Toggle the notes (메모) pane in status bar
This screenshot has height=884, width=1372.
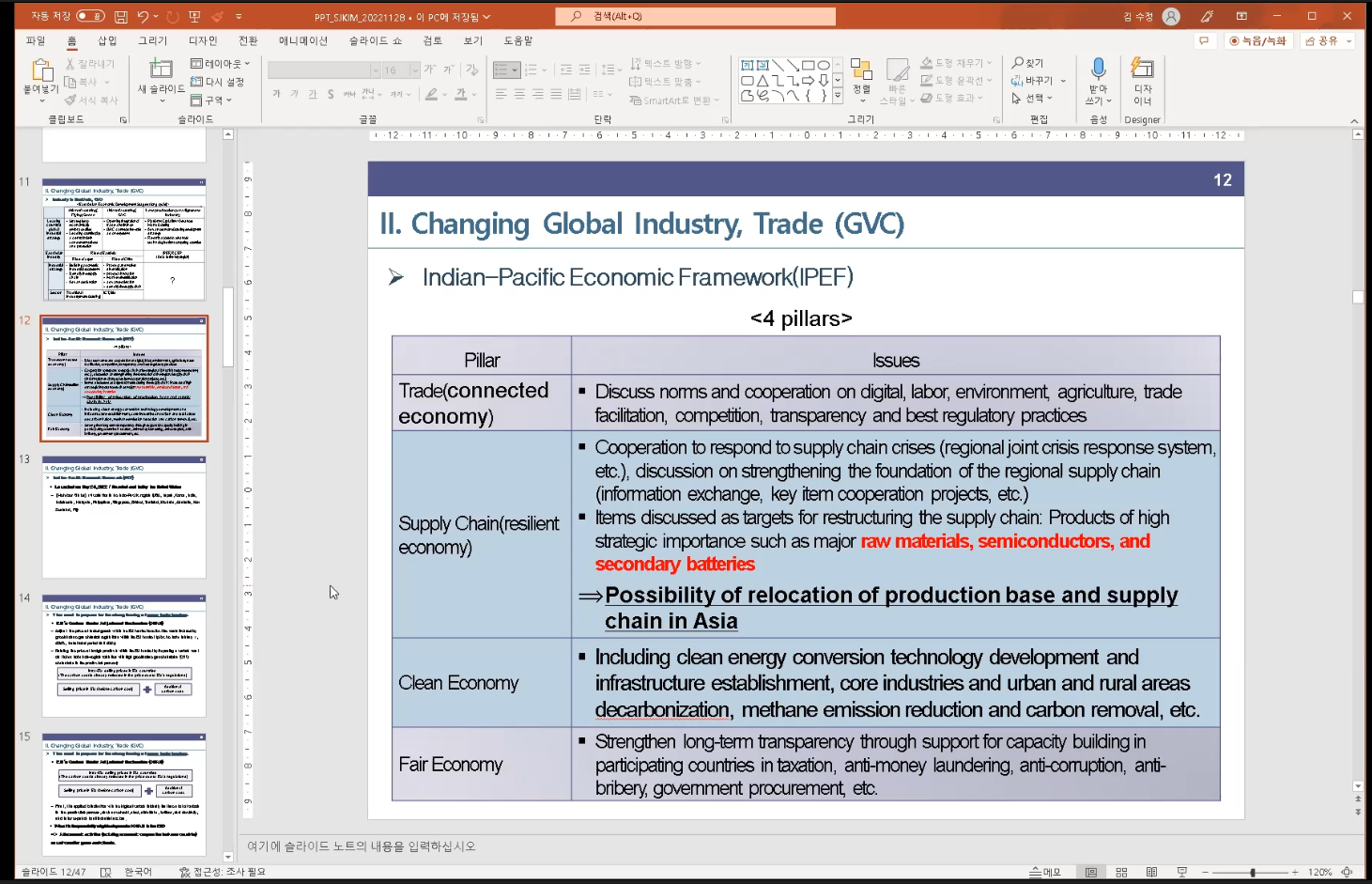(x=1045, y=873)
